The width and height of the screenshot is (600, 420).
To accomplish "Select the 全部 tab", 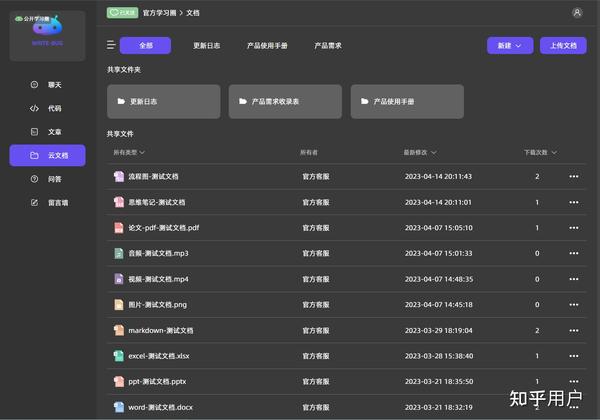I will [145, 46].
